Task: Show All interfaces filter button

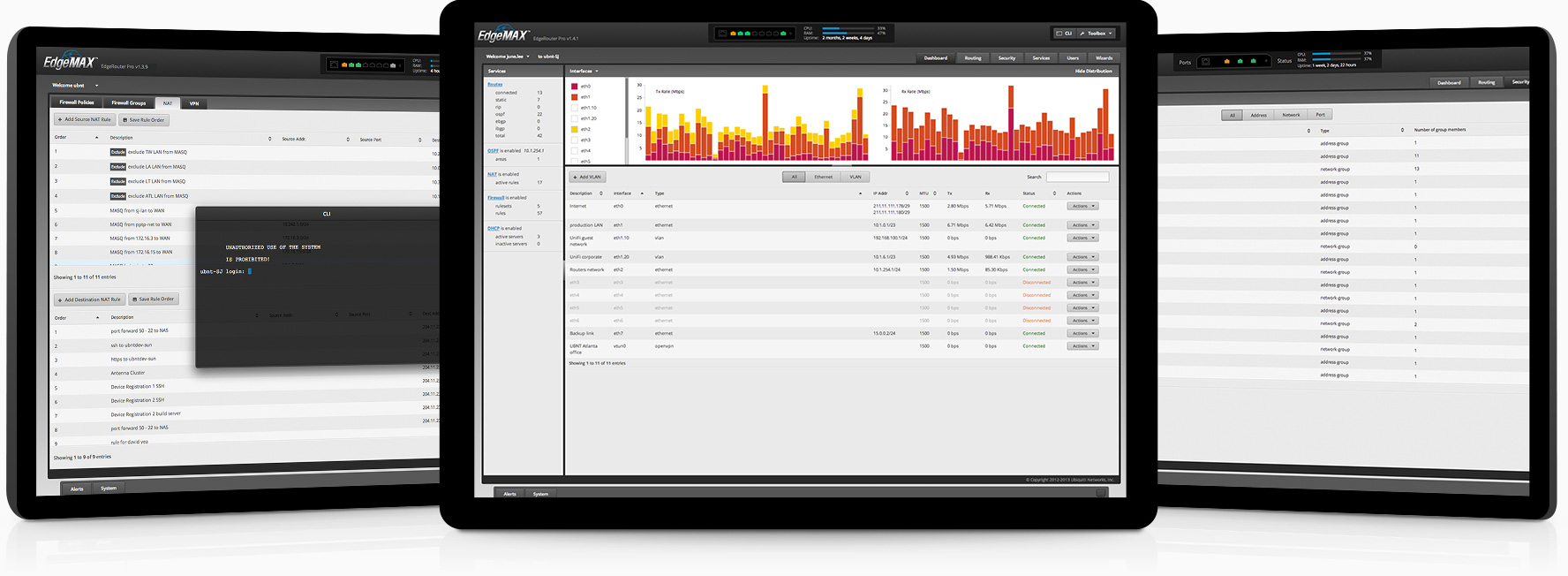Action: point(795,177)
